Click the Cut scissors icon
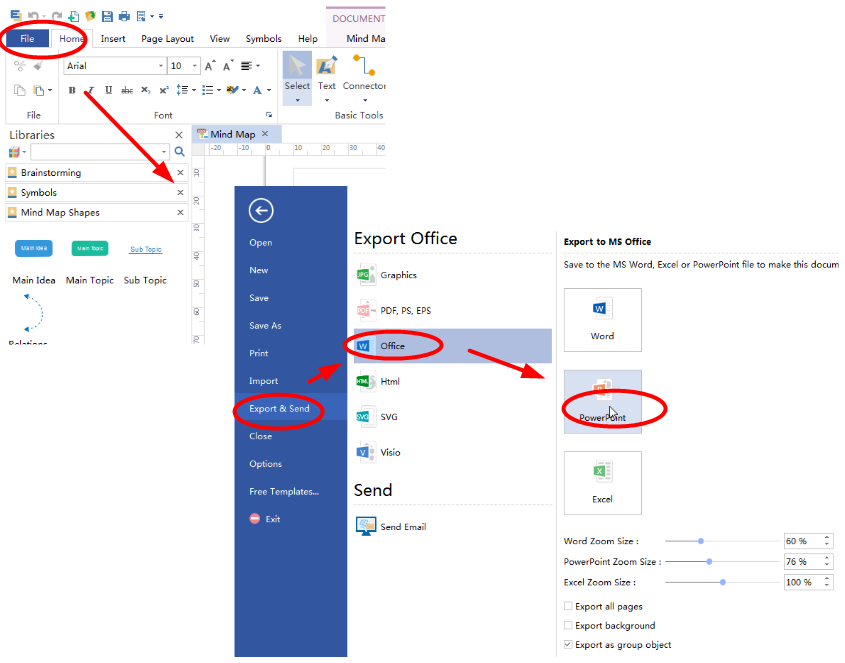Viewport: 845px width, 663px height. pyautogui.click(x=19, y=66)
